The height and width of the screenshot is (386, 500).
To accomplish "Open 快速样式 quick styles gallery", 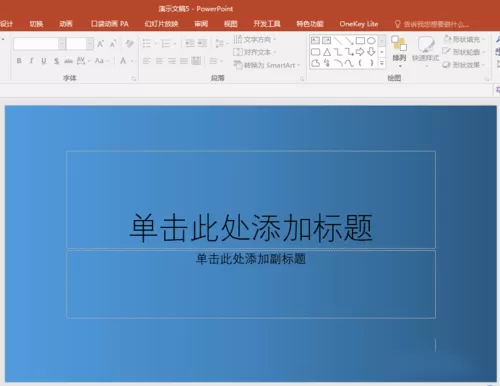I will pyautogui.click(x=426, y=52).
